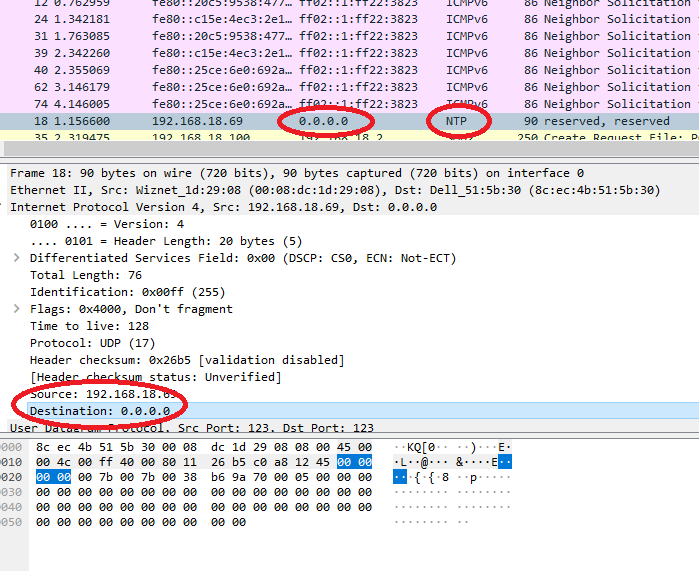Select packet 40 at time 2.355069
The height and width of the screenshot is (571, 699).
coord(350,70)
